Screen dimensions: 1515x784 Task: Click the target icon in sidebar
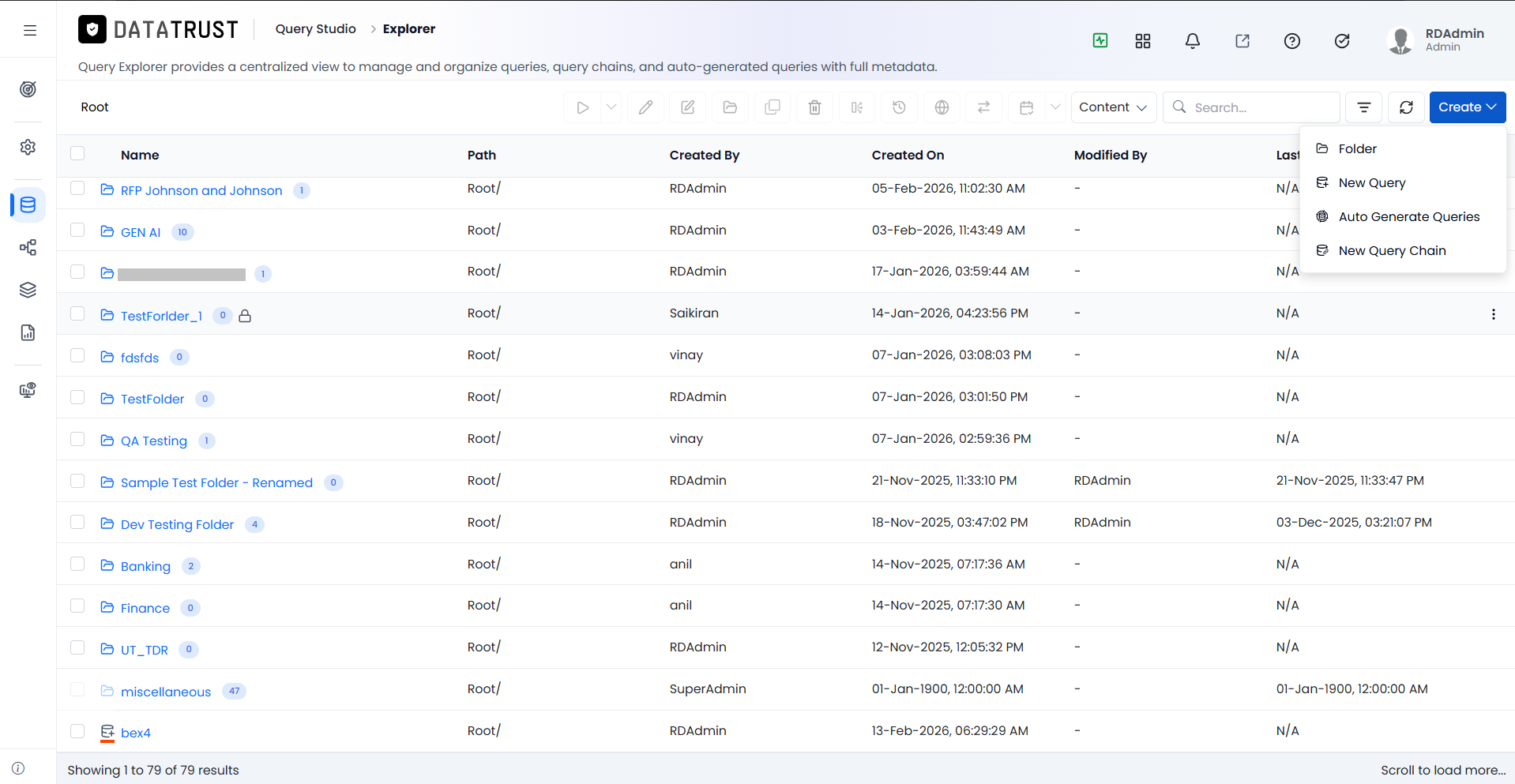tap(28, 89)
